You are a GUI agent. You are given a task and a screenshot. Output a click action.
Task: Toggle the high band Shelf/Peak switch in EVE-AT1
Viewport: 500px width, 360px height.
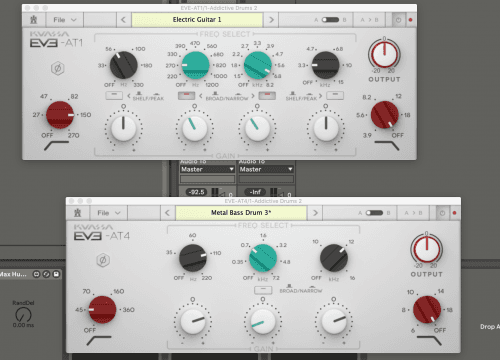coord(335,96)
